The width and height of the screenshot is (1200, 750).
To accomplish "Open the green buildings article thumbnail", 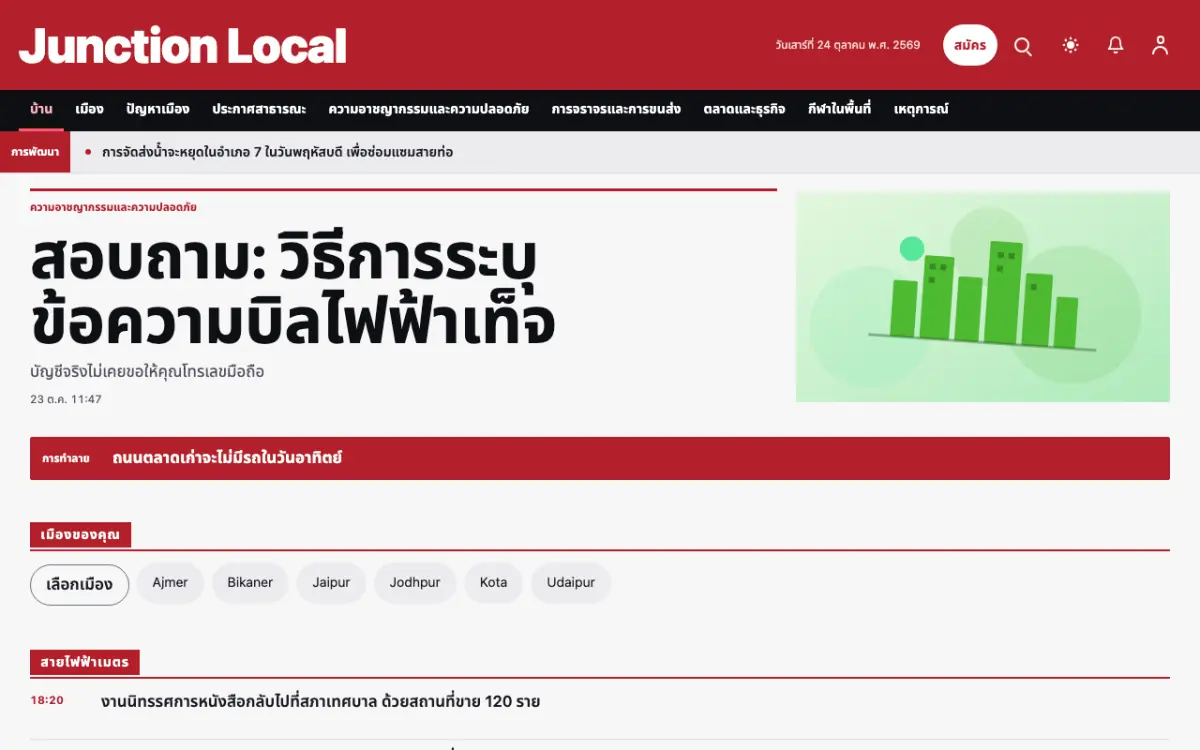I will tap(983, 297).
